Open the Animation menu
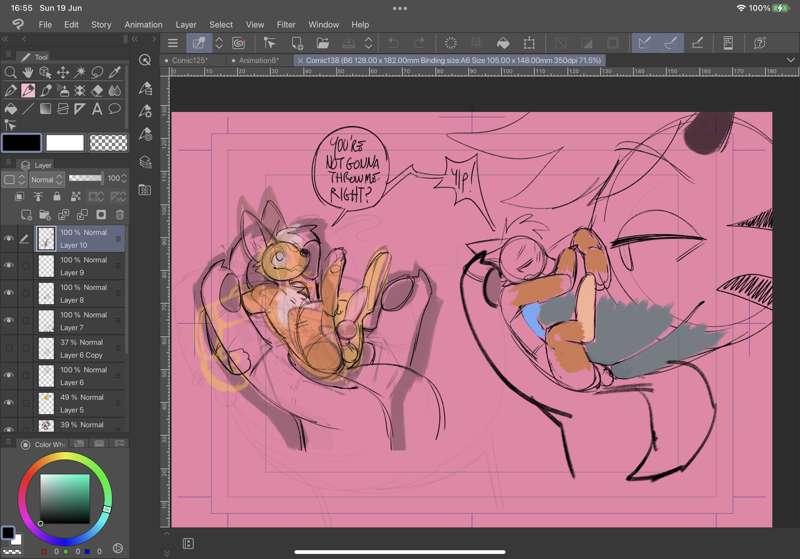 [143, 24]
